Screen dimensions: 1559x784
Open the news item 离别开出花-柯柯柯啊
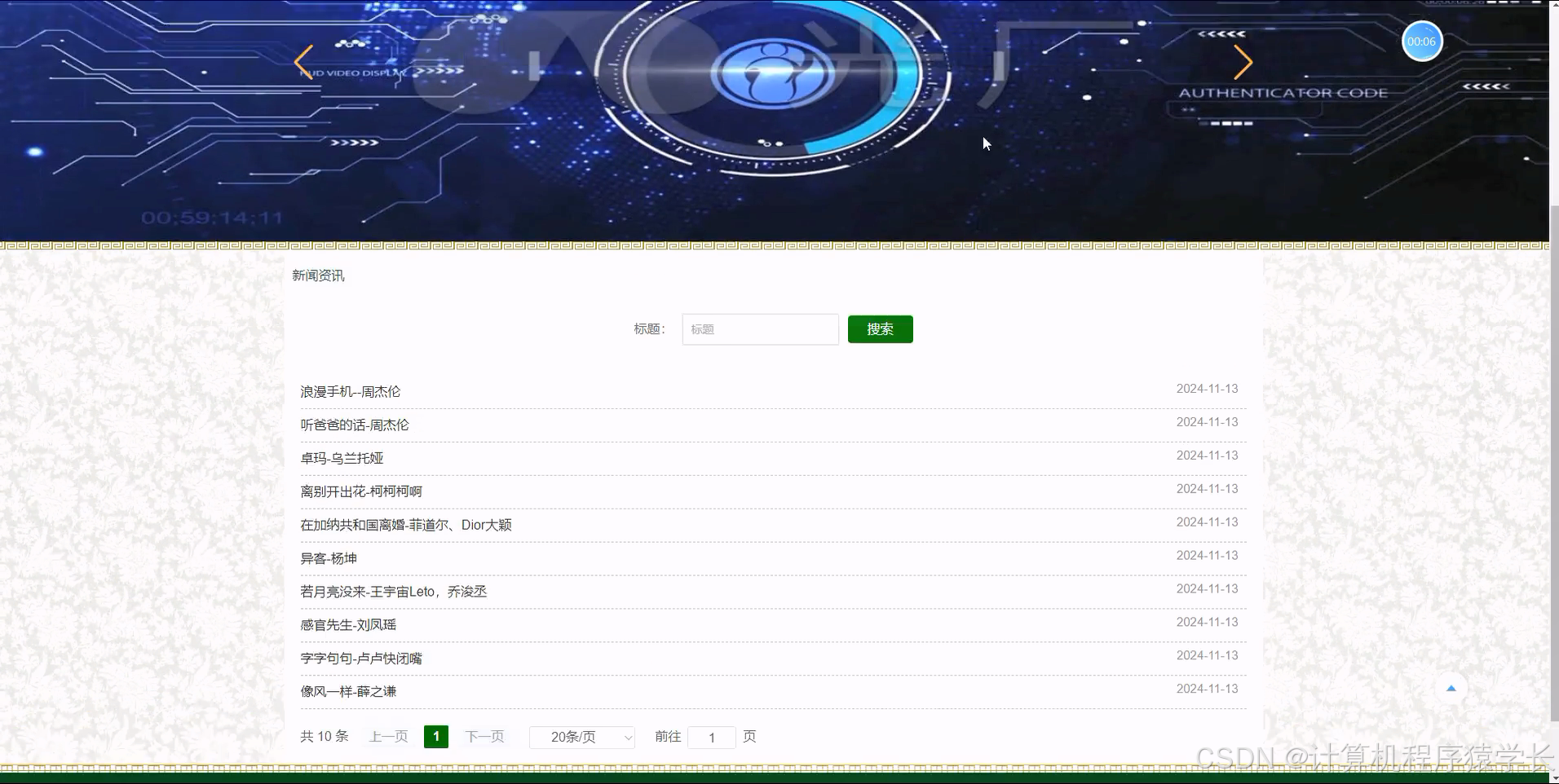pyautogui.click(x=360, y=491)
